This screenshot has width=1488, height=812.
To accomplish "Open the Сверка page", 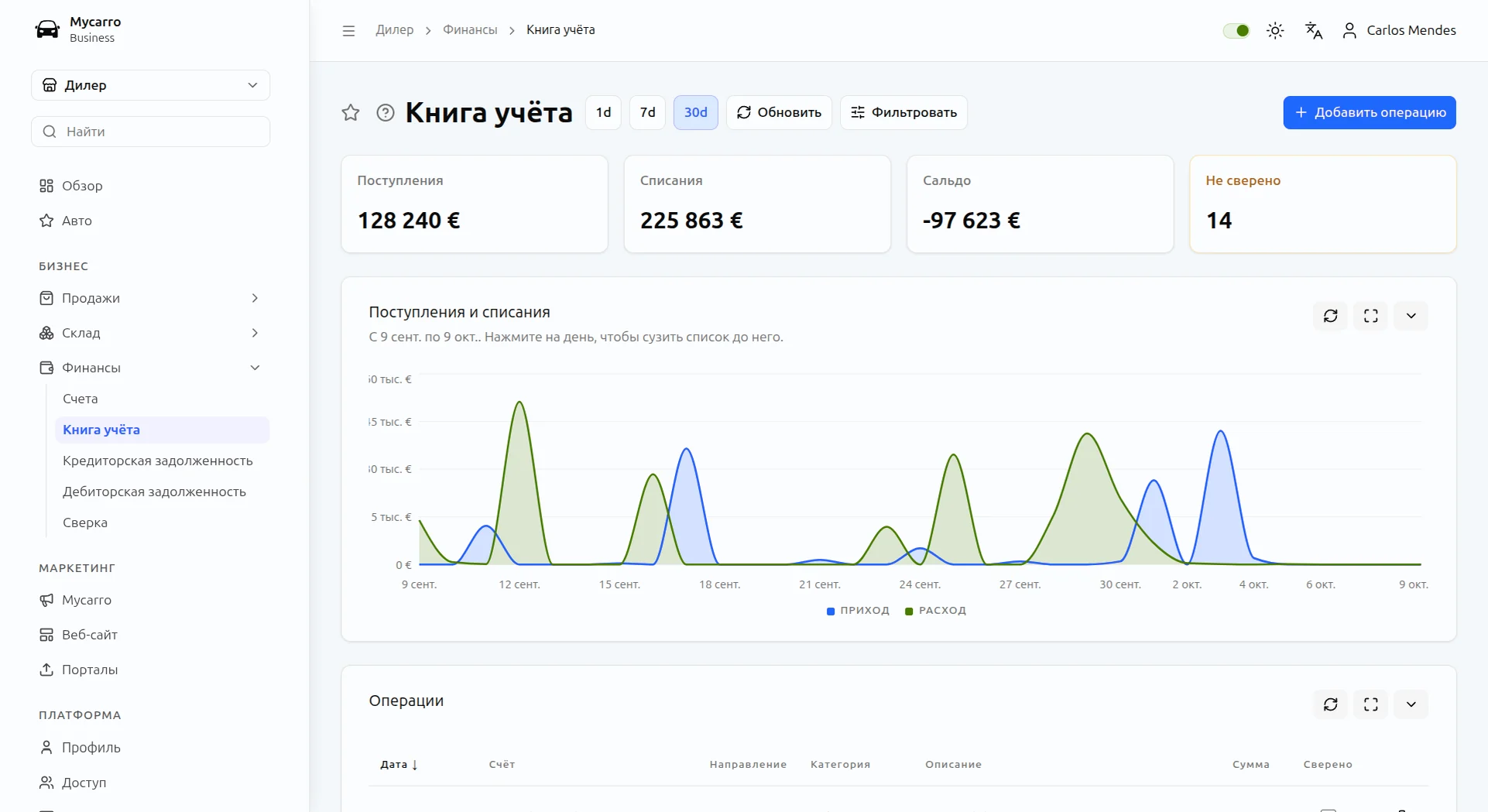I will (162, 522).
